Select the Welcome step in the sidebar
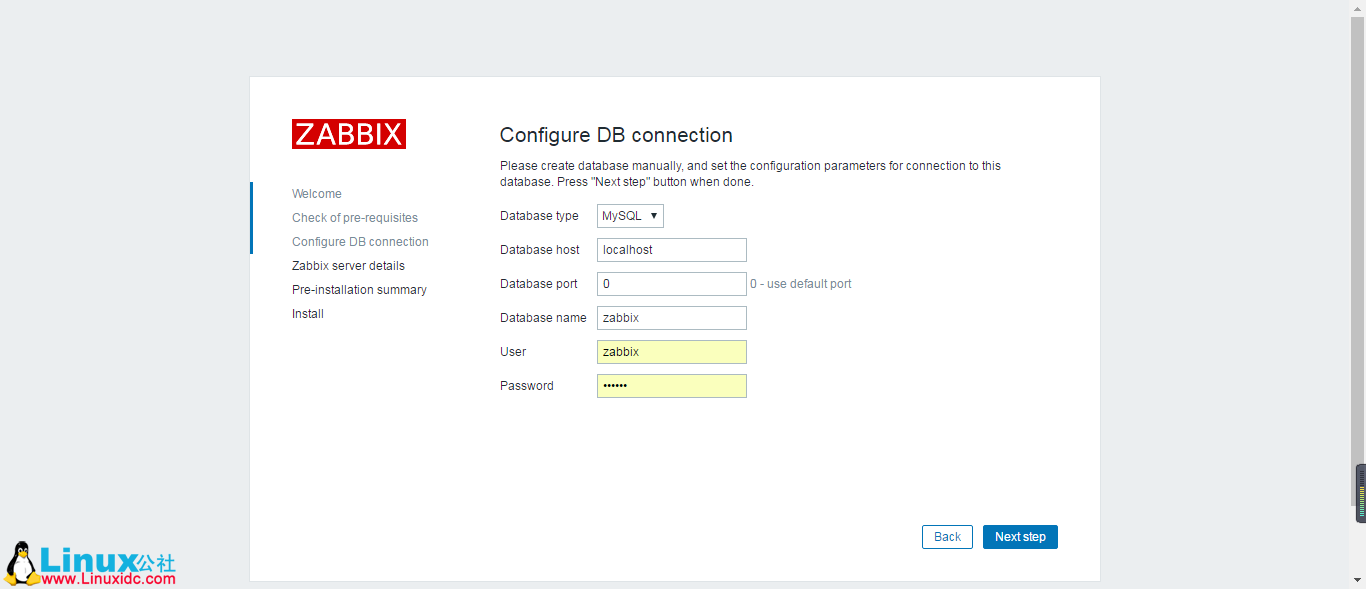 click(316, 193)
